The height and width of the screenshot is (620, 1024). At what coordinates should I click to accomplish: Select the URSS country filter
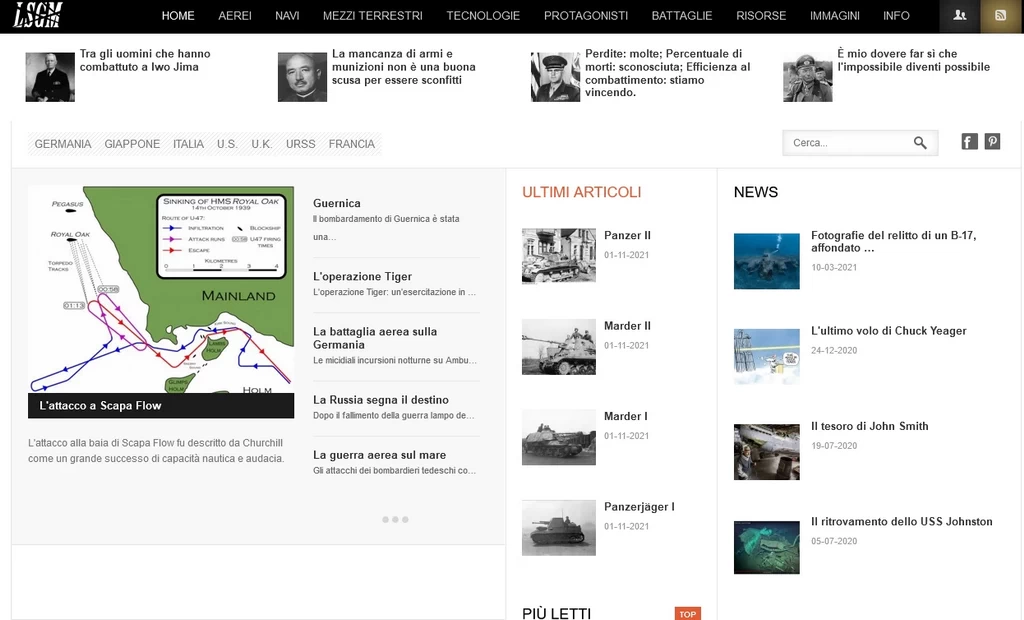click(x=300, y=144)
